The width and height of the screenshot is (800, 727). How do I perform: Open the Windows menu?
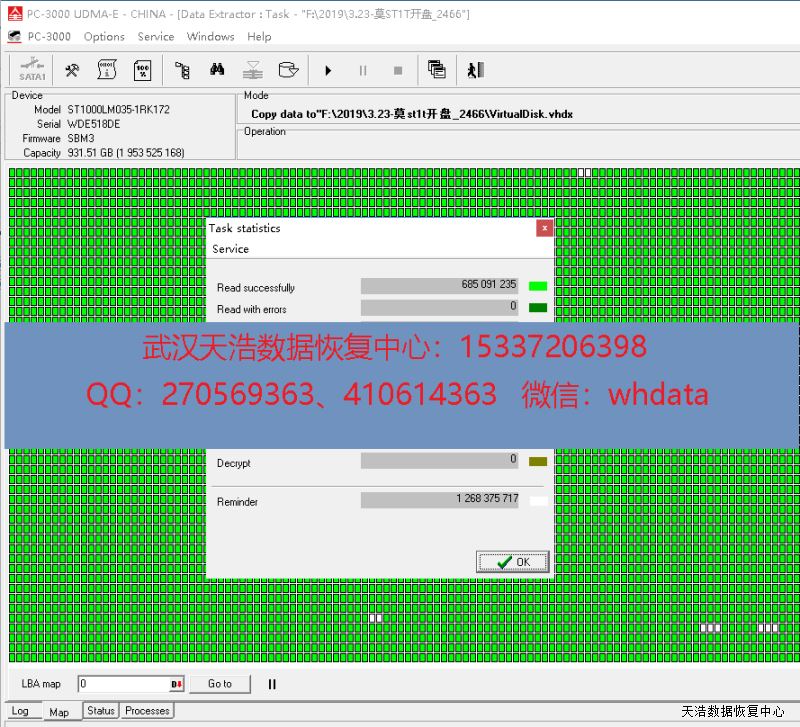[210, 37]
